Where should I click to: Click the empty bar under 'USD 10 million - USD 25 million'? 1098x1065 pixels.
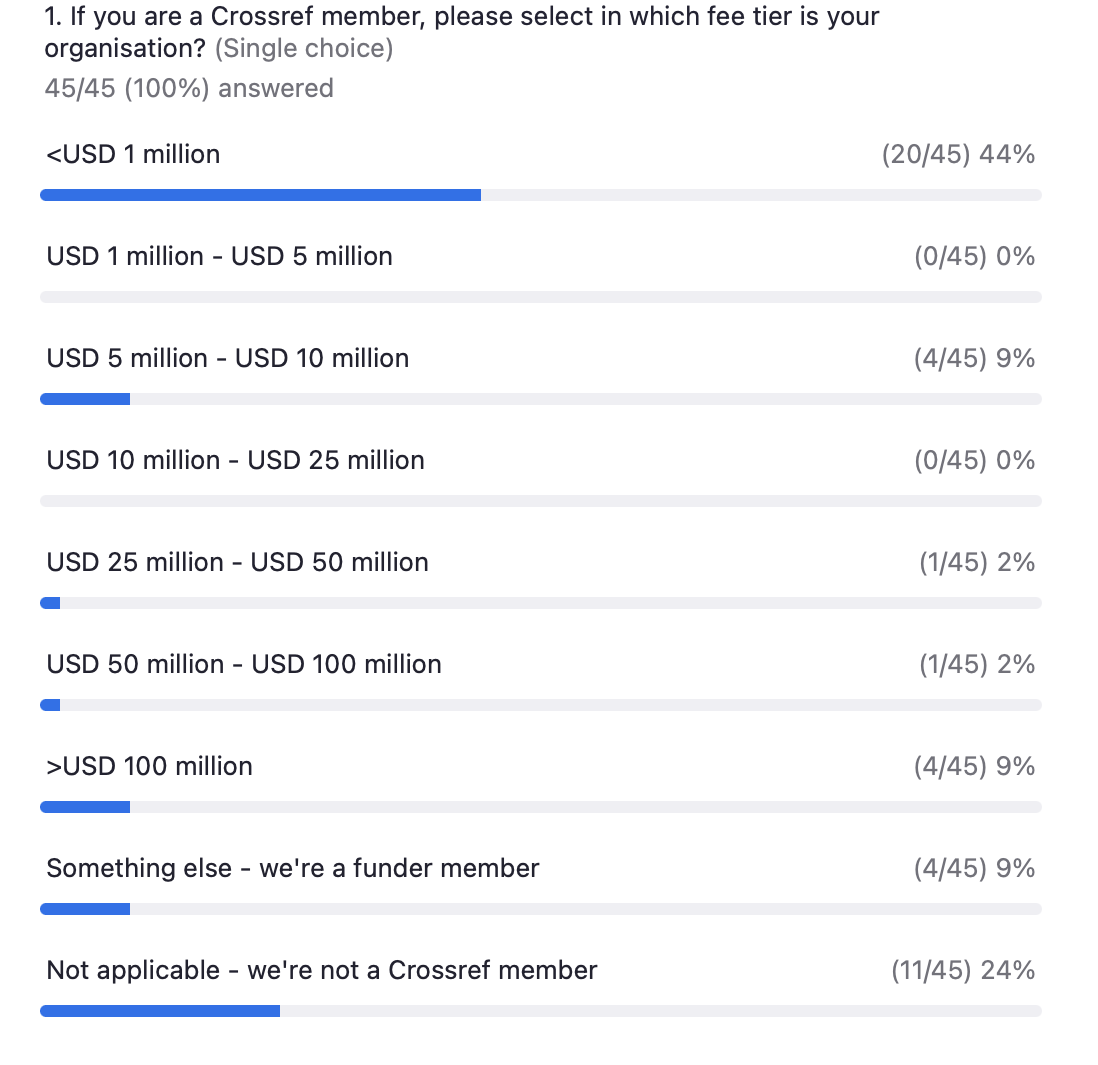[540, 501]
